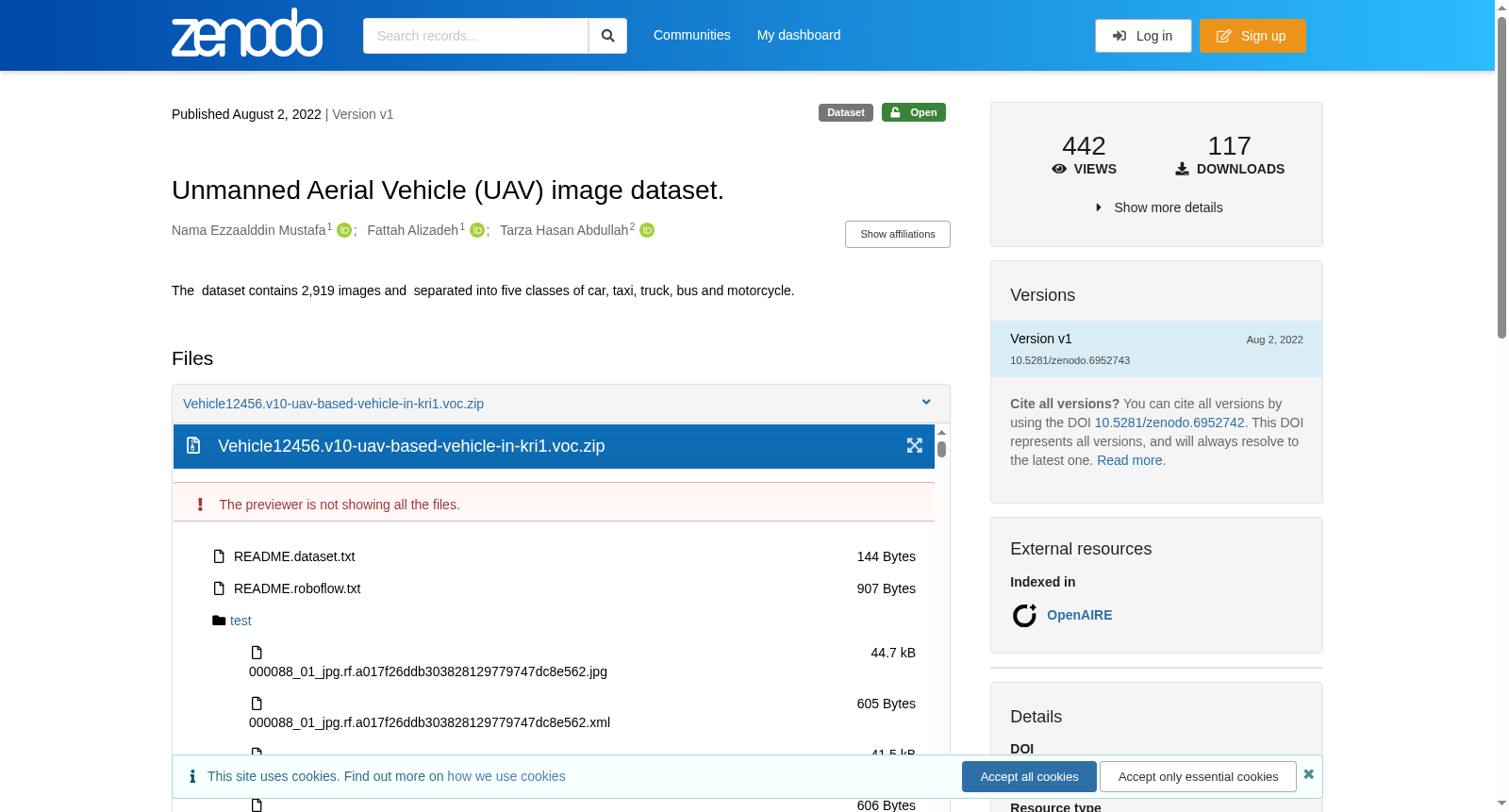Image resolution: width=1509 pixels, height=812 pixels.
Task: Open Fattah Alizadeh's ORCID icon
Action: (477, 230)
